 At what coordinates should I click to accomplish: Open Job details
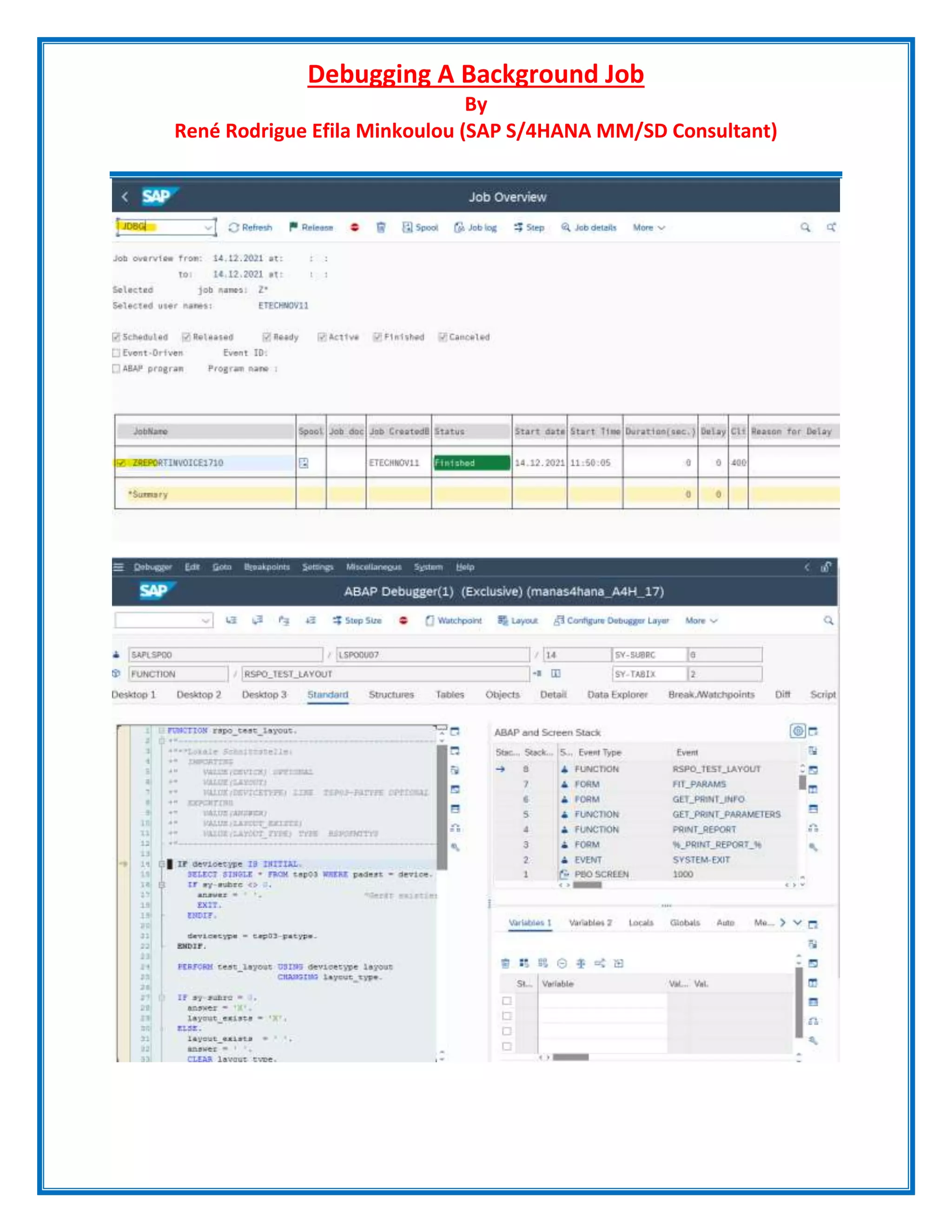[x=589, y=227]
